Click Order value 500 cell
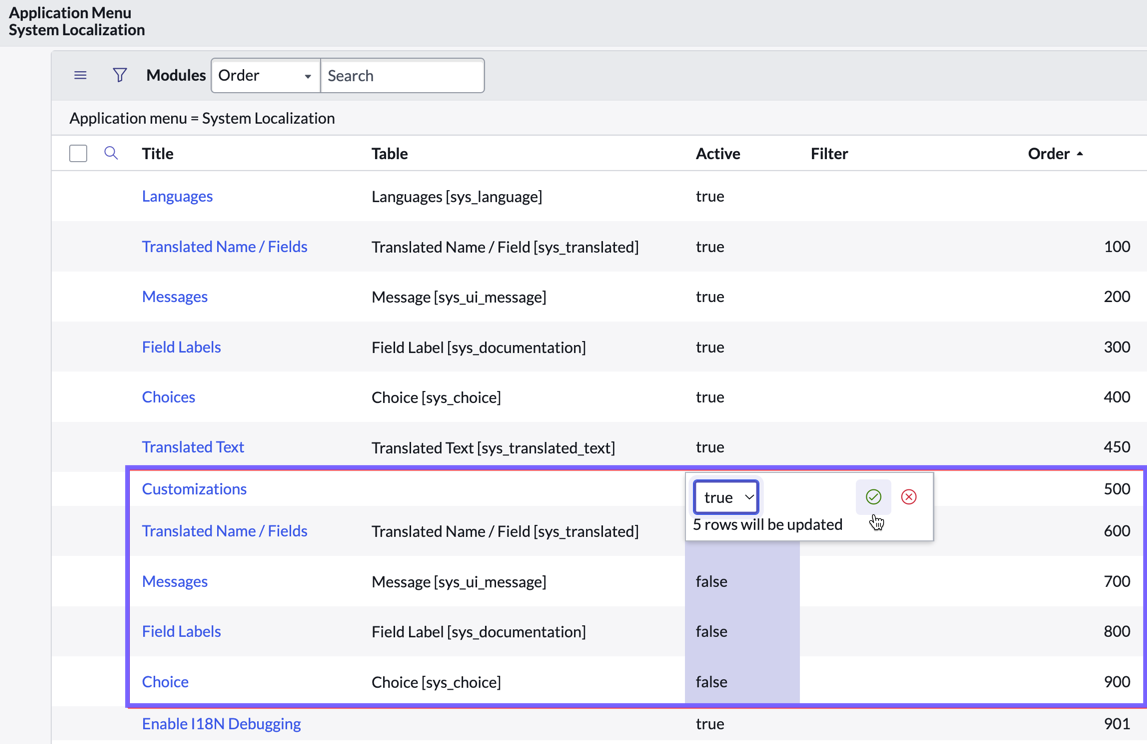The width and height of the screenshot is (1147, 744). pyautogui.click(x=1116, y=489)
